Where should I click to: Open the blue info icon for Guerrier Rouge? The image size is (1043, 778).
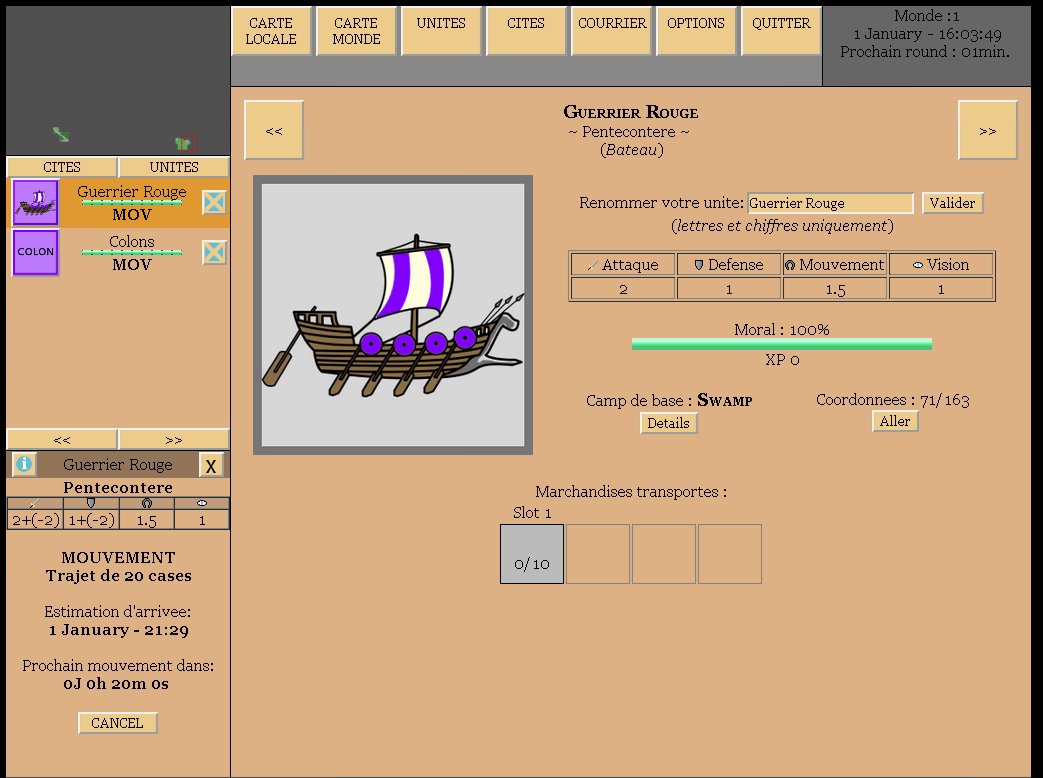tap(24, 463)
